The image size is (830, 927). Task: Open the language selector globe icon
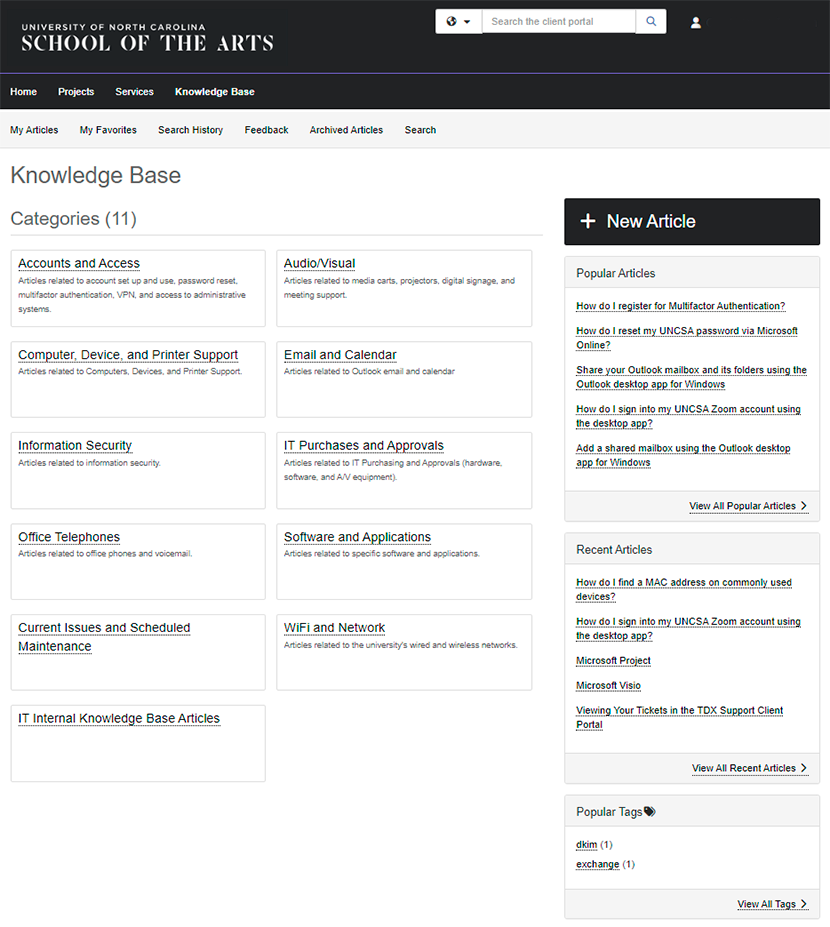tap(451, 20)
